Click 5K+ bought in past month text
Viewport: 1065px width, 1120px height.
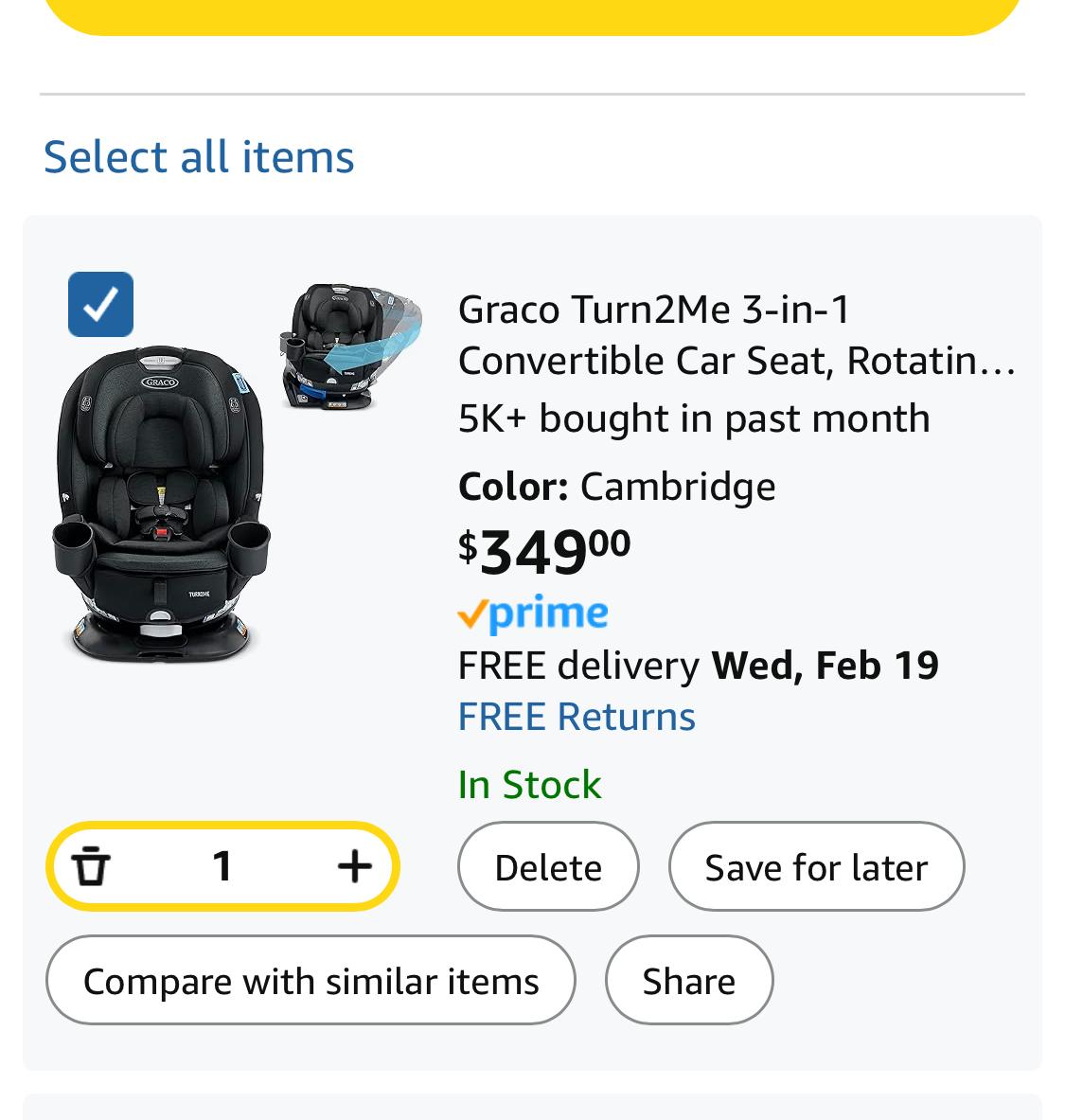pyautogui.click(x=694, y=418)
